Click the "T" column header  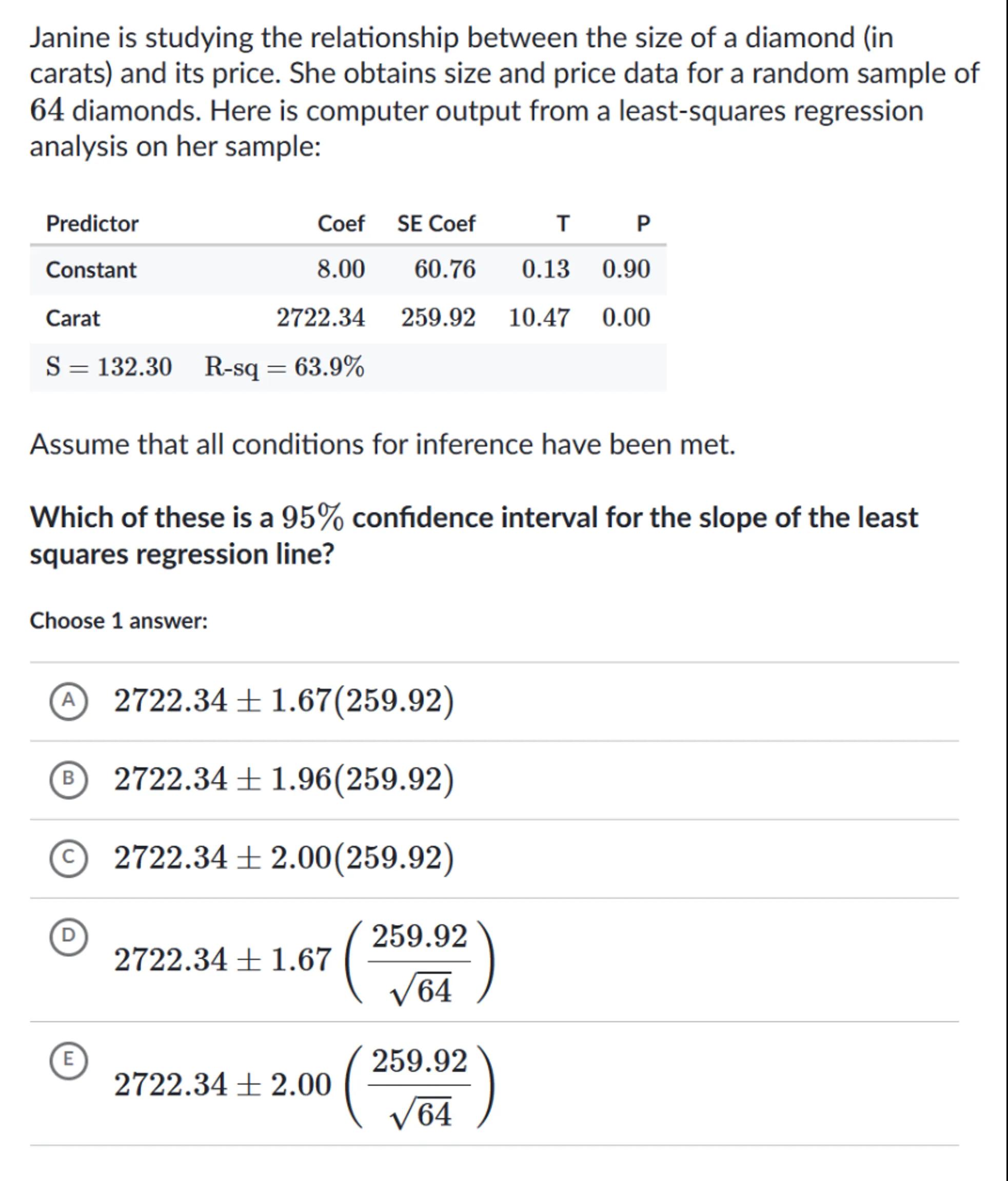[563, 224]
